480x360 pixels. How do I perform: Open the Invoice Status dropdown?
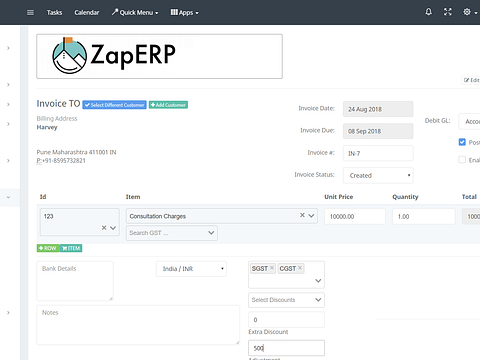pyautogui.click(x=378, y=175)
